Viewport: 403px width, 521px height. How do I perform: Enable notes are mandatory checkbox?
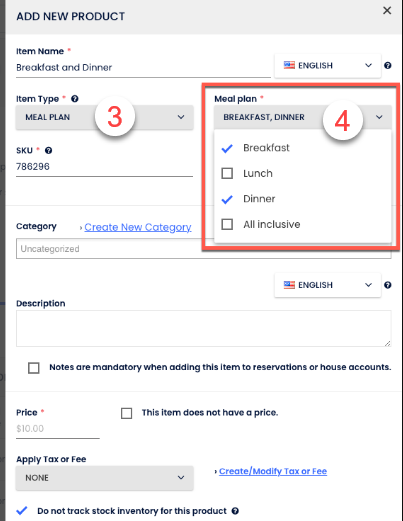[34, 368]
